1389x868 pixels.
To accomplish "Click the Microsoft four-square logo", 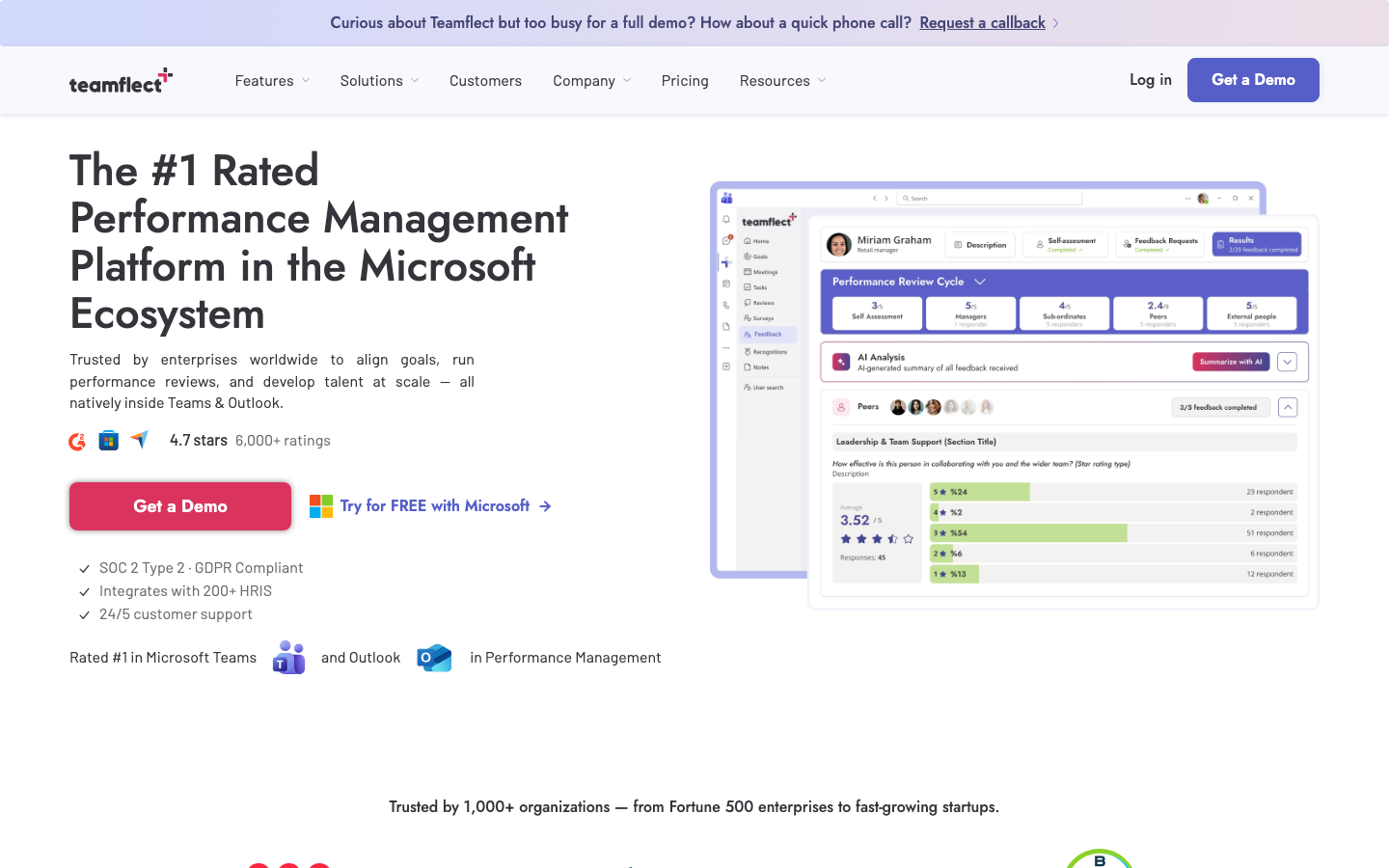I will [x=321, y=506].
